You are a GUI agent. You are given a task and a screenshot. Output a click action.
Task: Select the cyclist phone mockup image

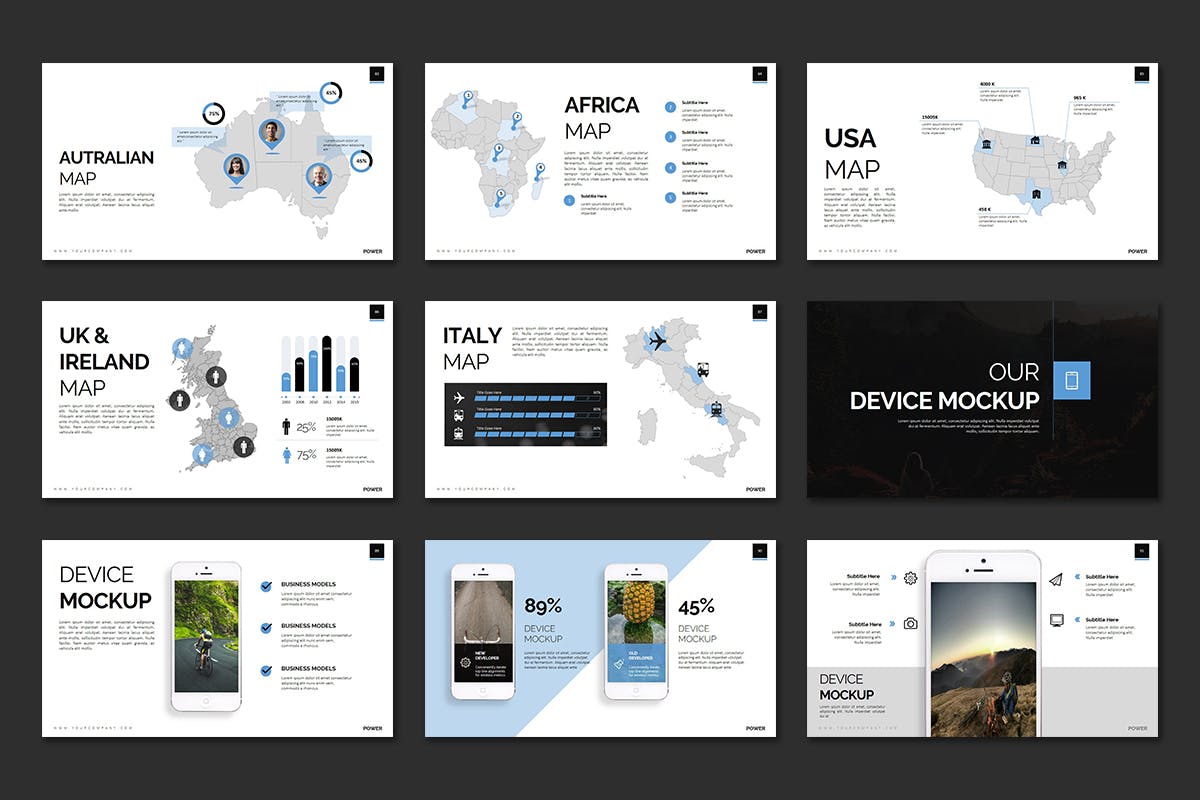206,637
